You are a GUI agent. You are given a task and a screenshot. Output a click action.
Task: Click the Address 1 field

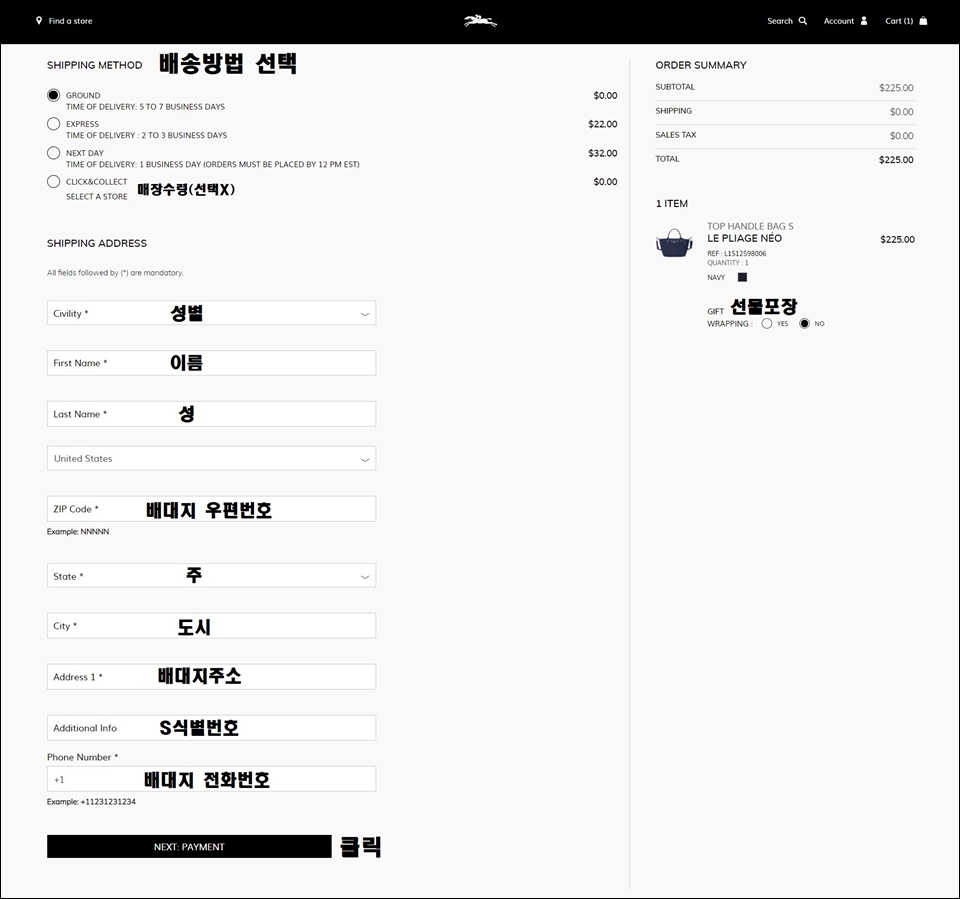[211, 677]
